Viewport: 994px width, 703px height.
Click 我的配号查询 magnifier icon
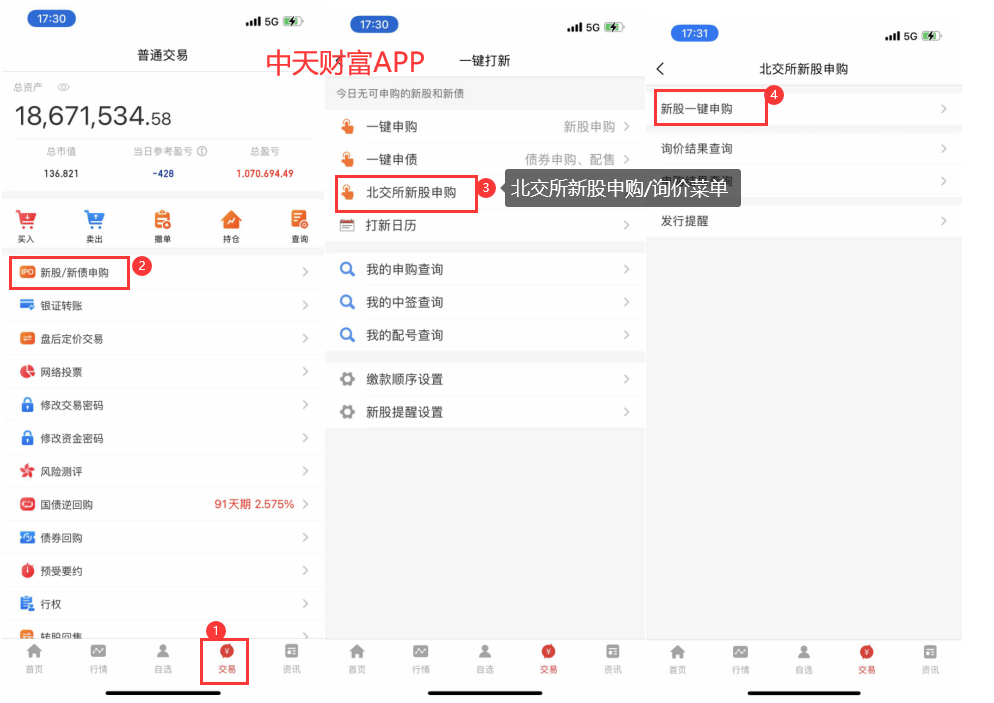tap(347, 335)
